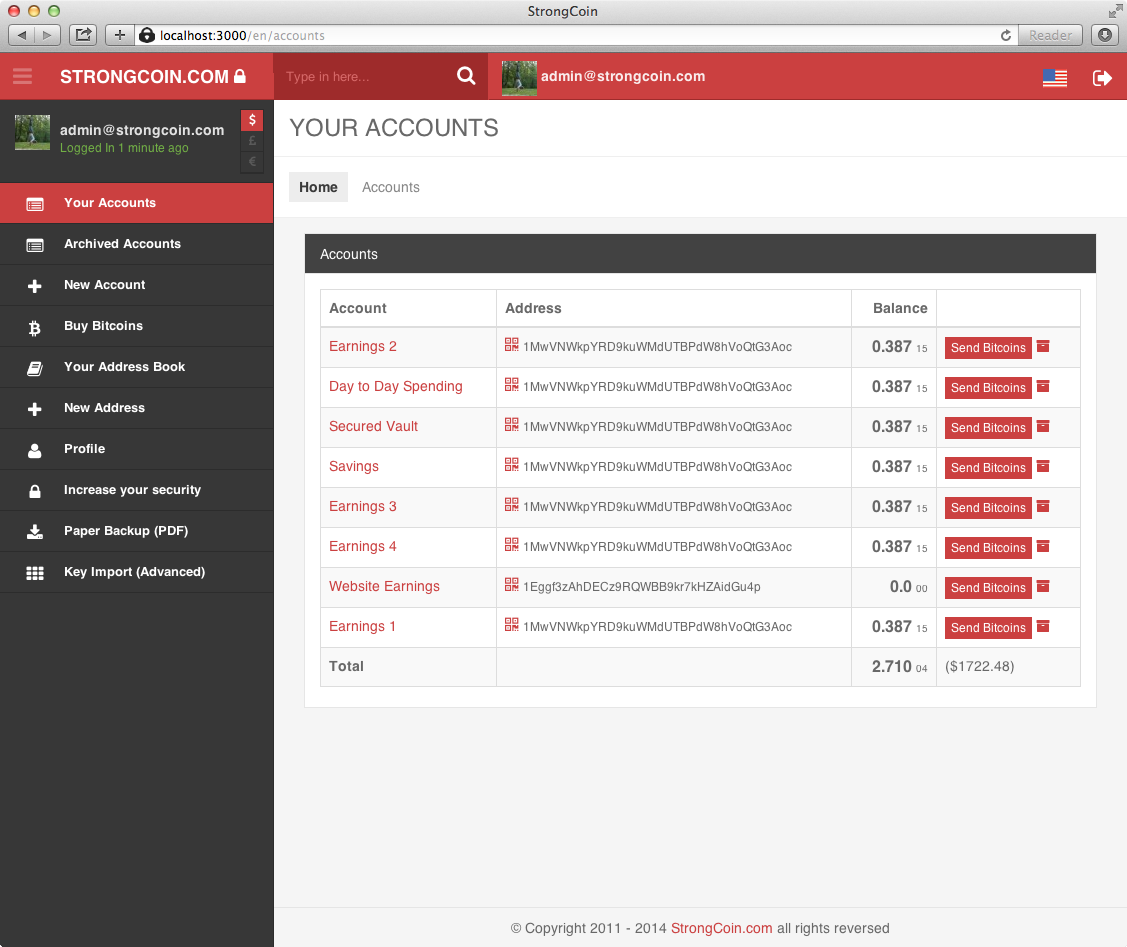Open Your Accounts in sidebar
This screenshot has width=1127, height=947.
(x=137, y=203)
